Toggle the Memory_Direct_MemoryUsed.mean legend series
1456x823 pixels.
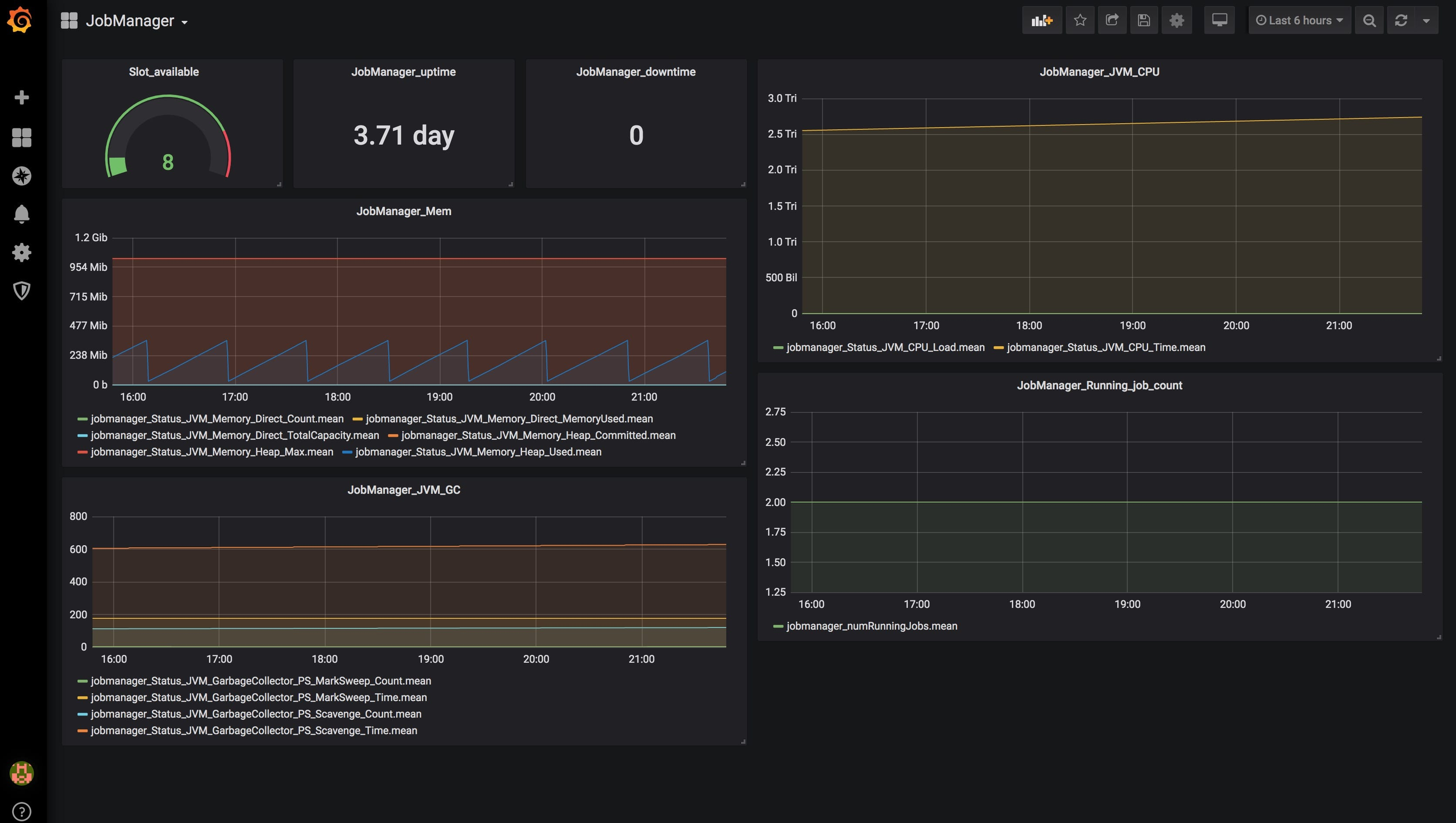click(x=509, y=419)
